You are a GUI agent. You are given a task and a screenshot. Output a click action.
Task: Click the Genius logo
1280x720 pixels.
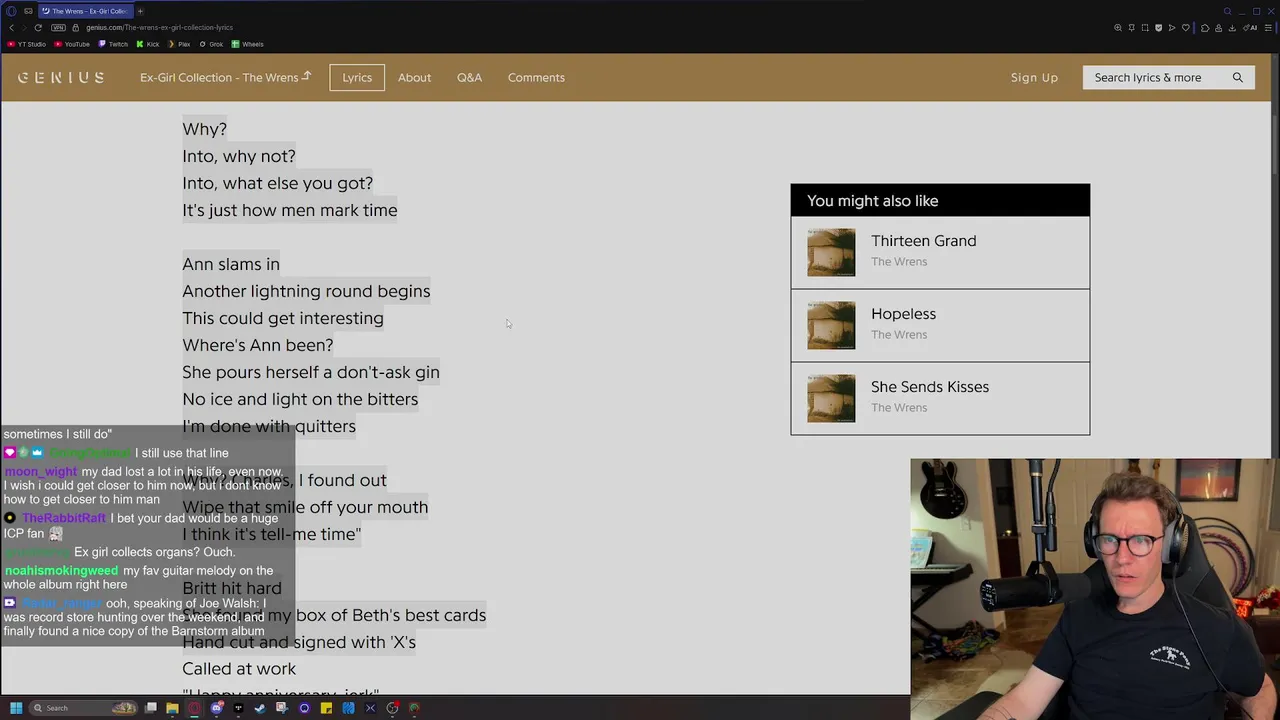point(61,77)
